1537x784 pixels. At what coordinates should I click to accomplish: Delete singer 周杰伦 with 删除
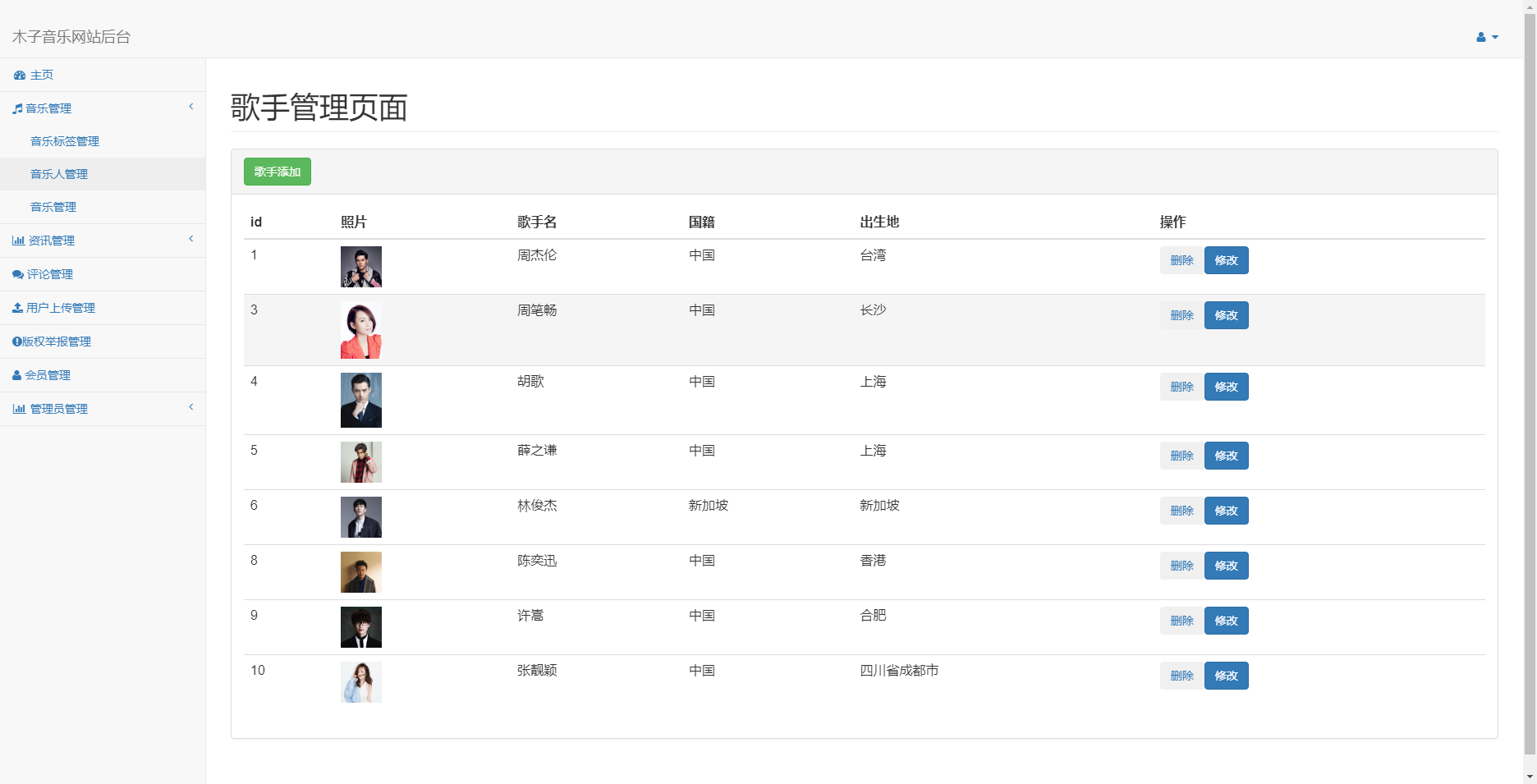tap(1181, 260)
